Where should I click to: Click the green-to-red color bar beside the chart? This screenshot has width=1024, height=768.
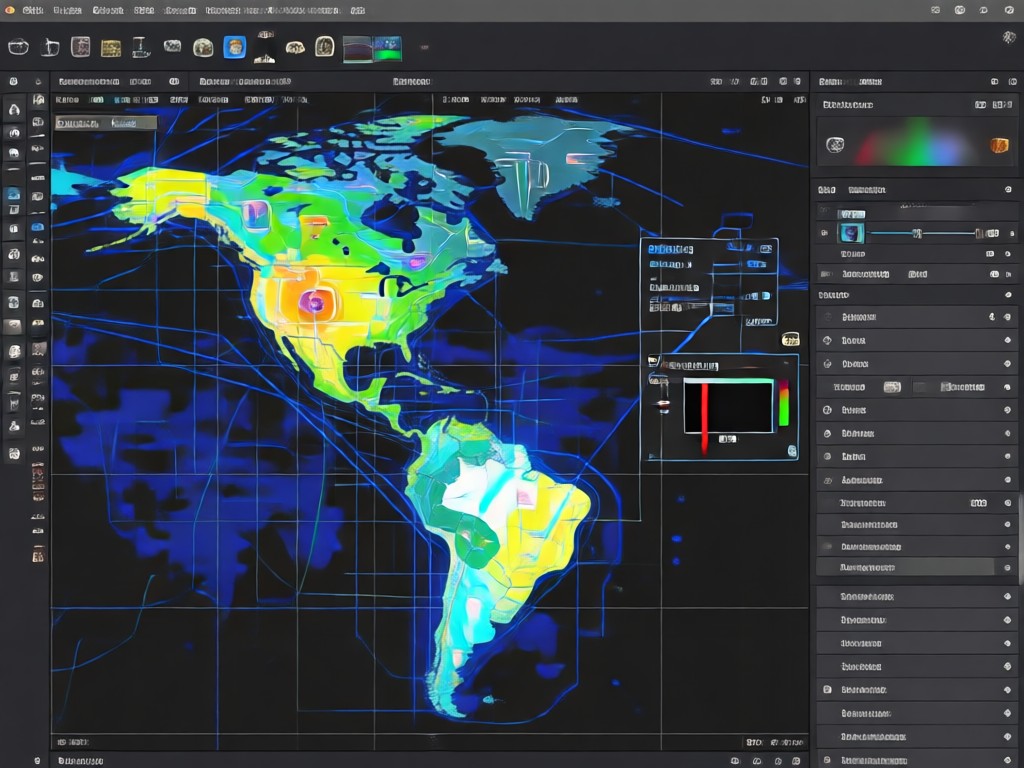(784, 403)
